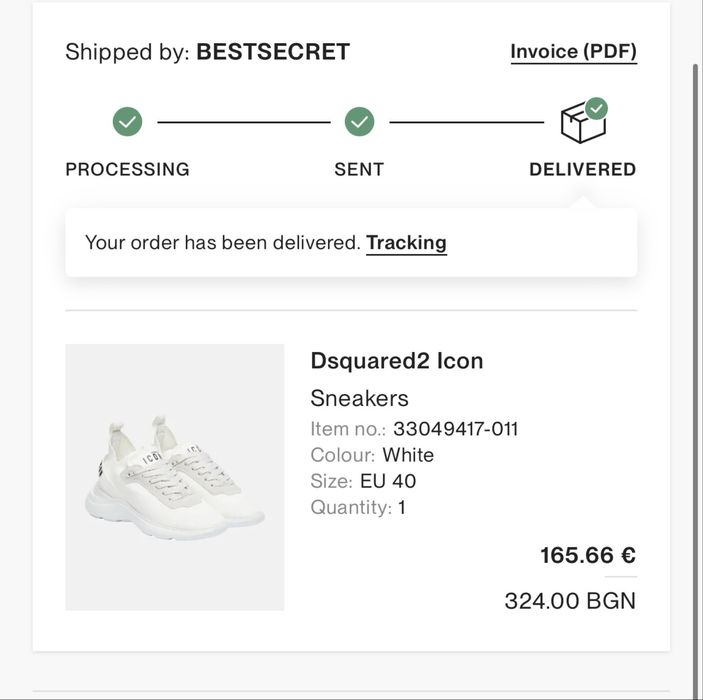Click the Processing step green checkmark
Image resolution: width=703 pixels, height=700 pixels.
click(x=127, y=122)
